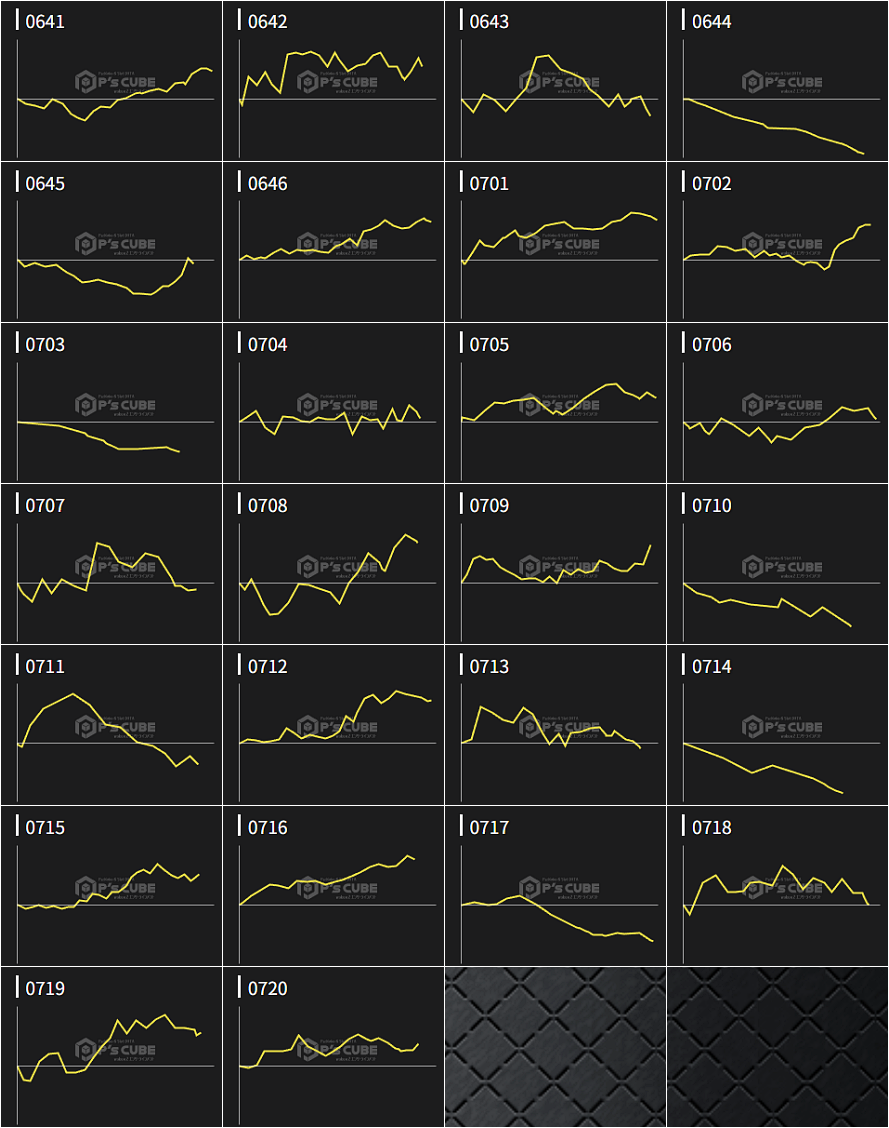View the chart numbered 0646
This screenshot has width=889, height=1128.
click(333, 242)
